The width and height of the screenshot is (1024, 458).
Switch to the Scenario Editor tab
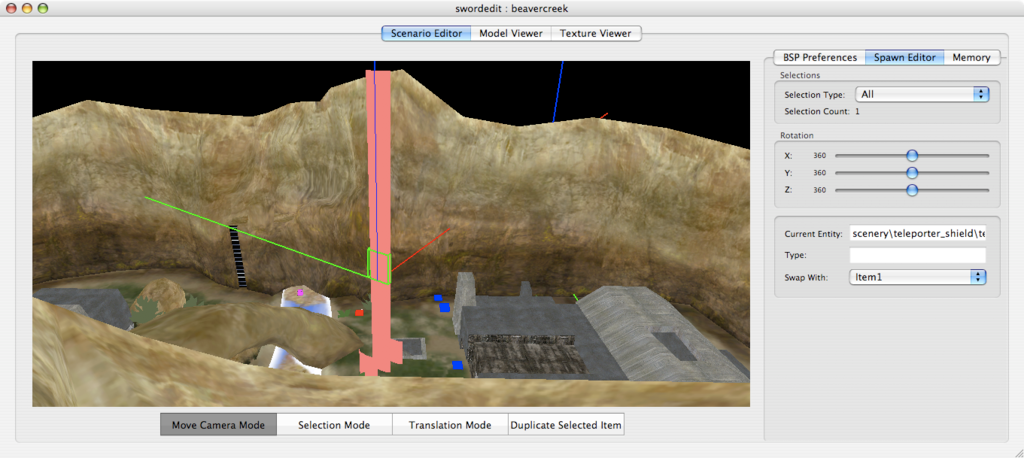click(426, 33)
